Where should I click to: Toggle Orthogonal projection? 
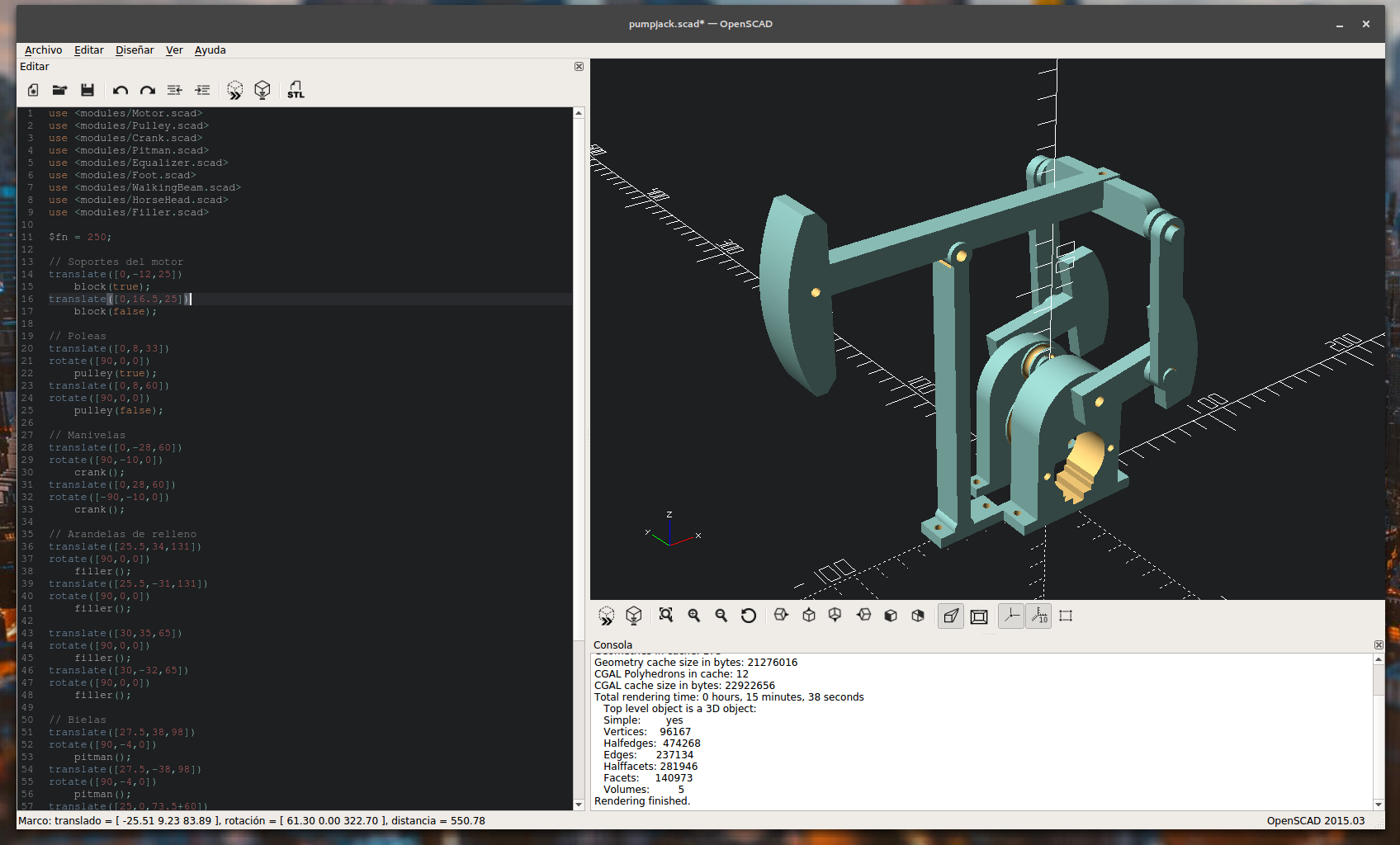[979, 616]
